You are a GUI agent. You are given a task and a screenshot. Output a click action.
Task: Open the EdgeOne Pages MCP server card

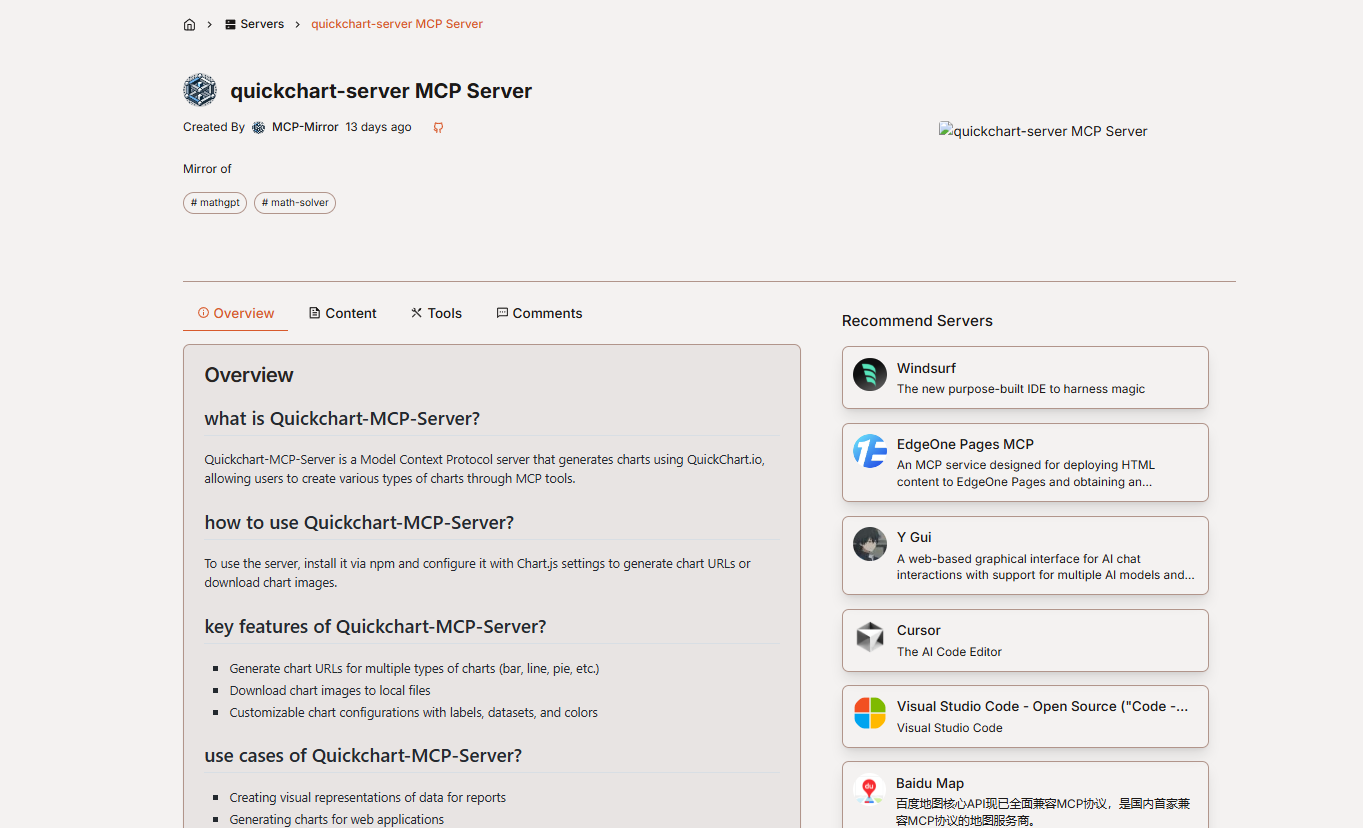(x=1025, y=462)
